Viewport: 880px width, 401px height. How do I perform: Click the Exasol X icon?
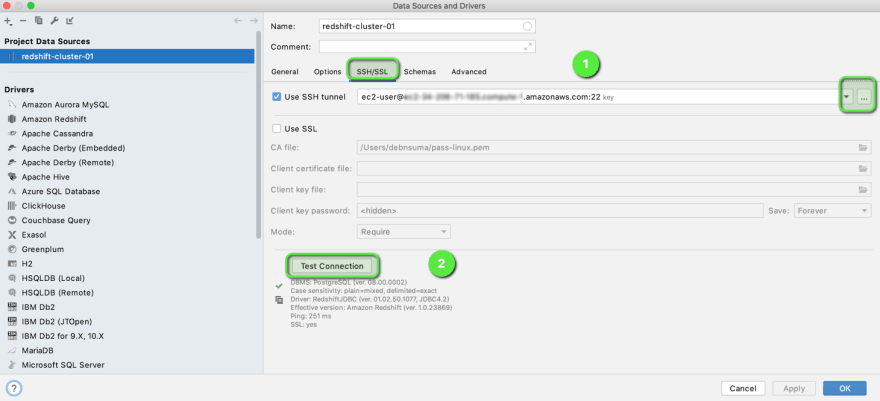pos(12,235)
